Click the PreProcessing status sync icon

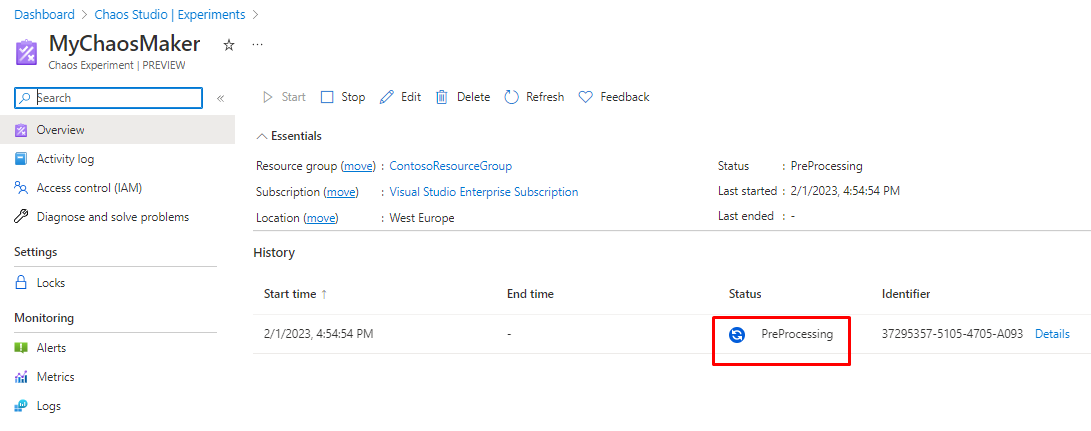tap(737, 335)
